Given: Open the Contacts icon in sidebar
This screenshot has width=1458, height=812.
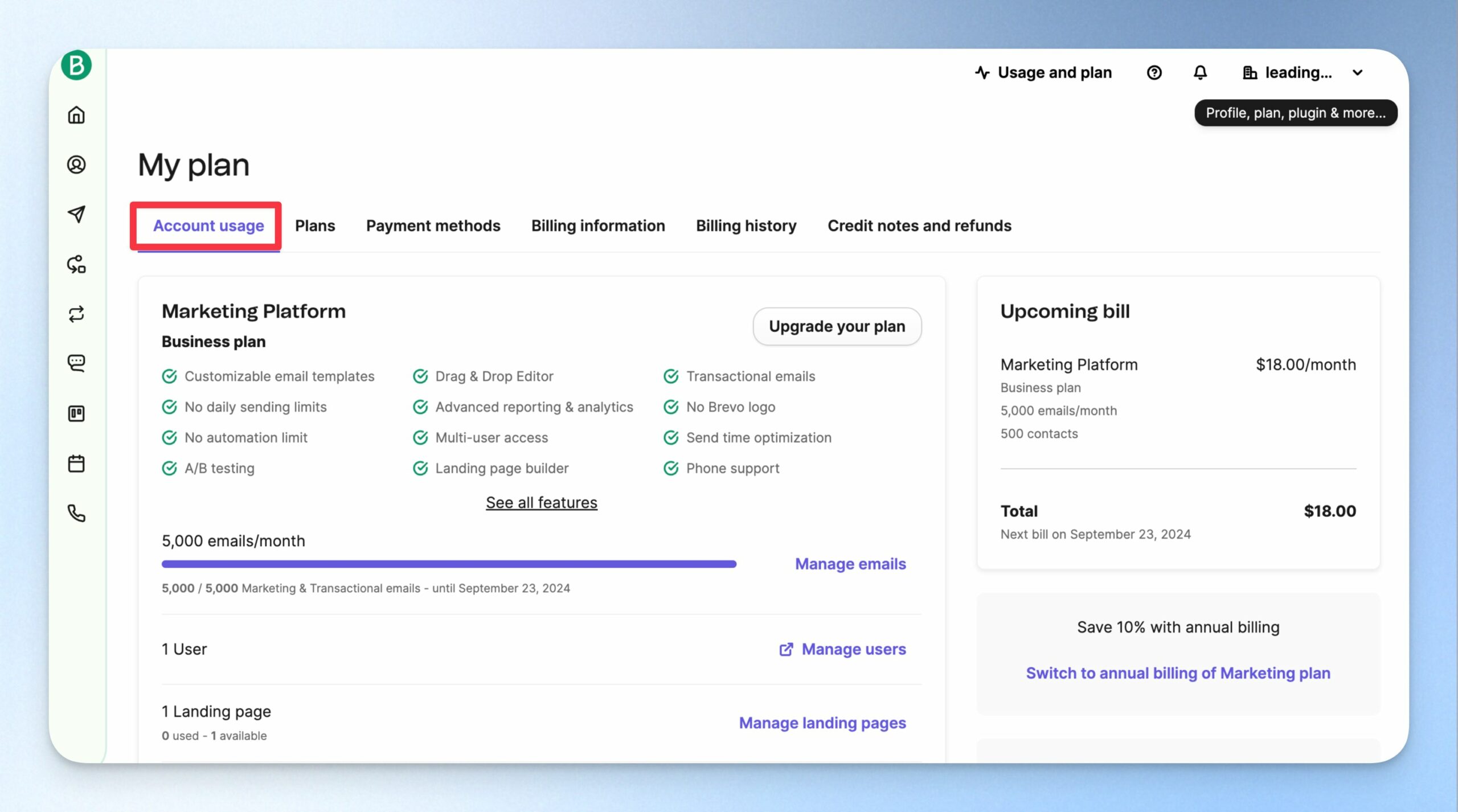Looking at the screenshot, I should (76, 165).
